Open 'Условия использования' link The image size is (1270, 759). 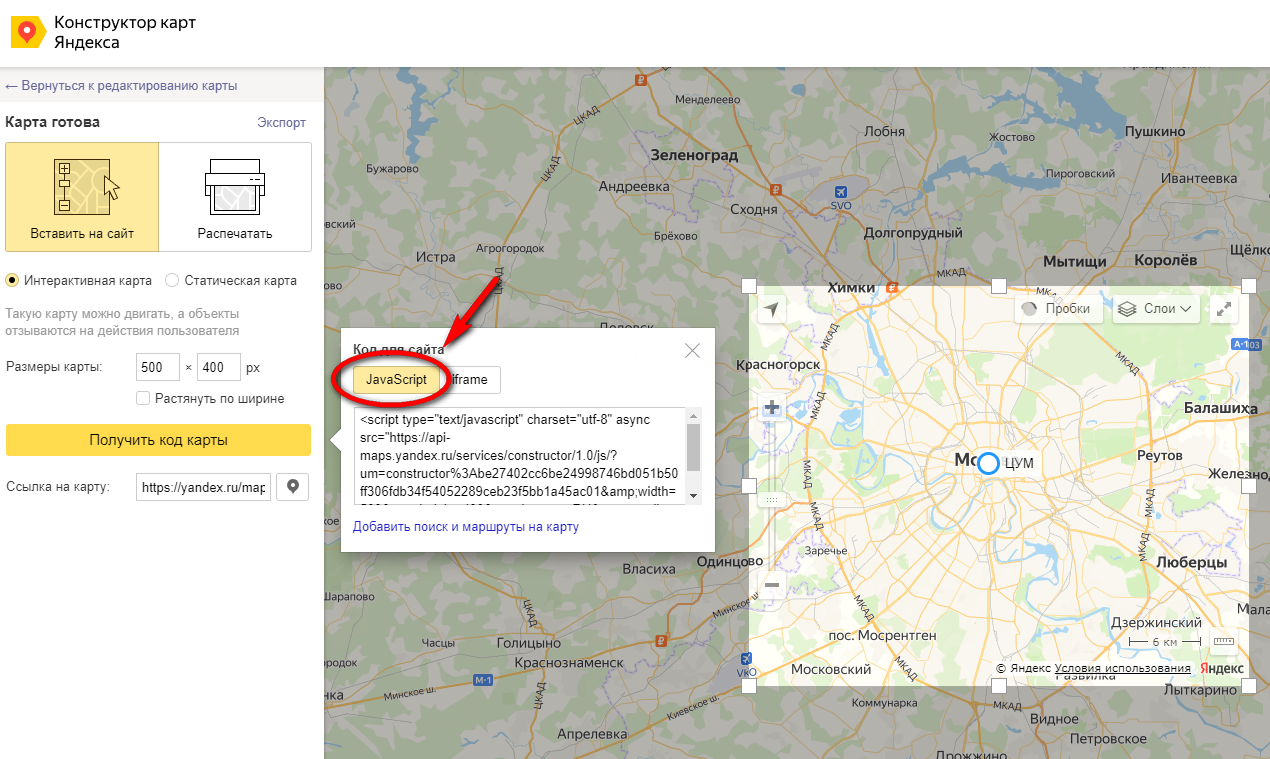point(1122,668)
